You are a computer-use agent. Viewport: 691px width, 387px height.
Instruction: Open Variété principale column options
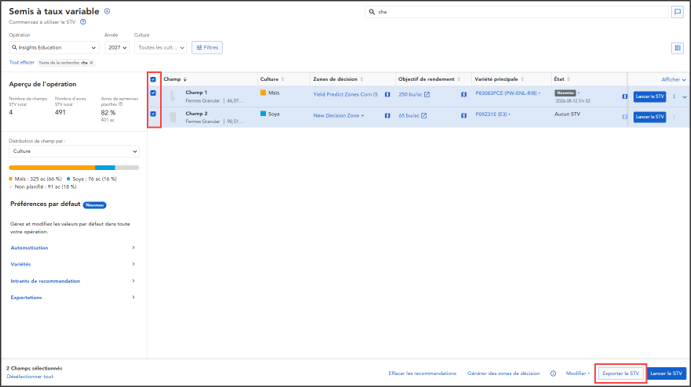[x=522, y=79]
